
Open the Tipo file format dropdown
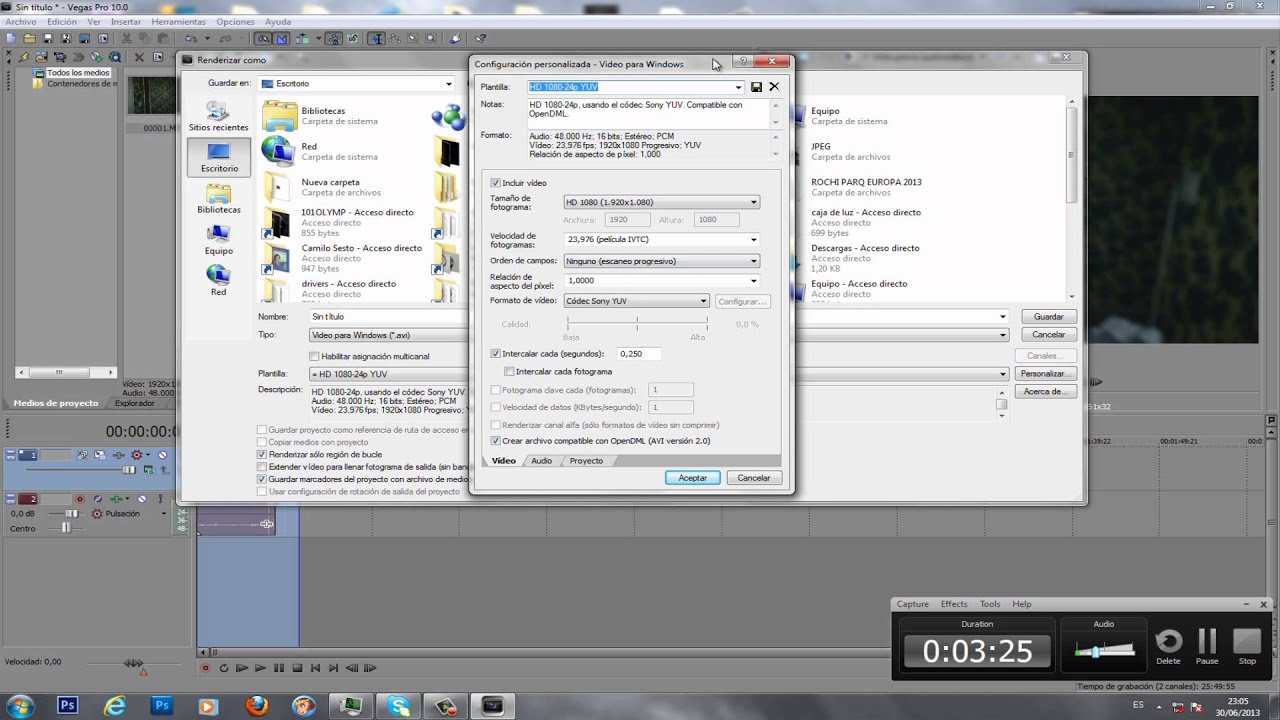pos(658,335)
